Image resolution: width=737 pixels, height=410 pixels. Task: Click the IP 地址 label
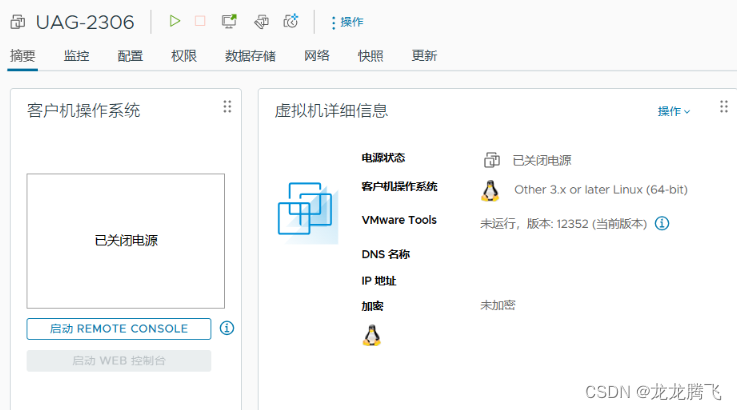[x=379, y=281]
